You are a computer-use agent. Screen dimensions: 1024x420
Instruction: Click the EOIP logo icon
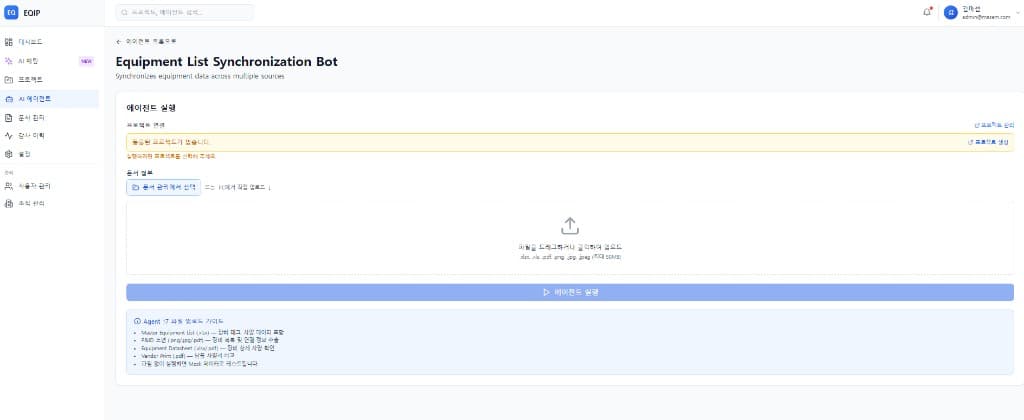[x=12, y=12]
